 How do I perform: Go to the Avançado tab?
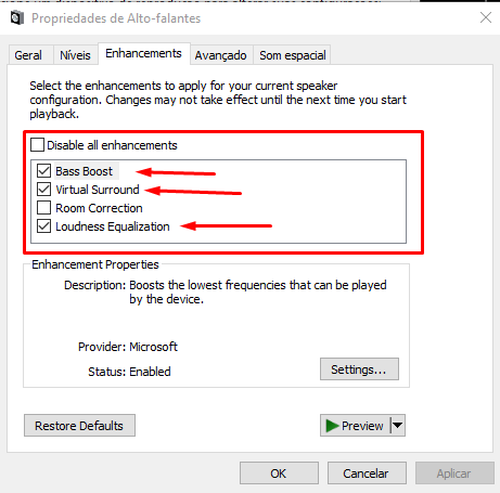[x=221, y=55]
